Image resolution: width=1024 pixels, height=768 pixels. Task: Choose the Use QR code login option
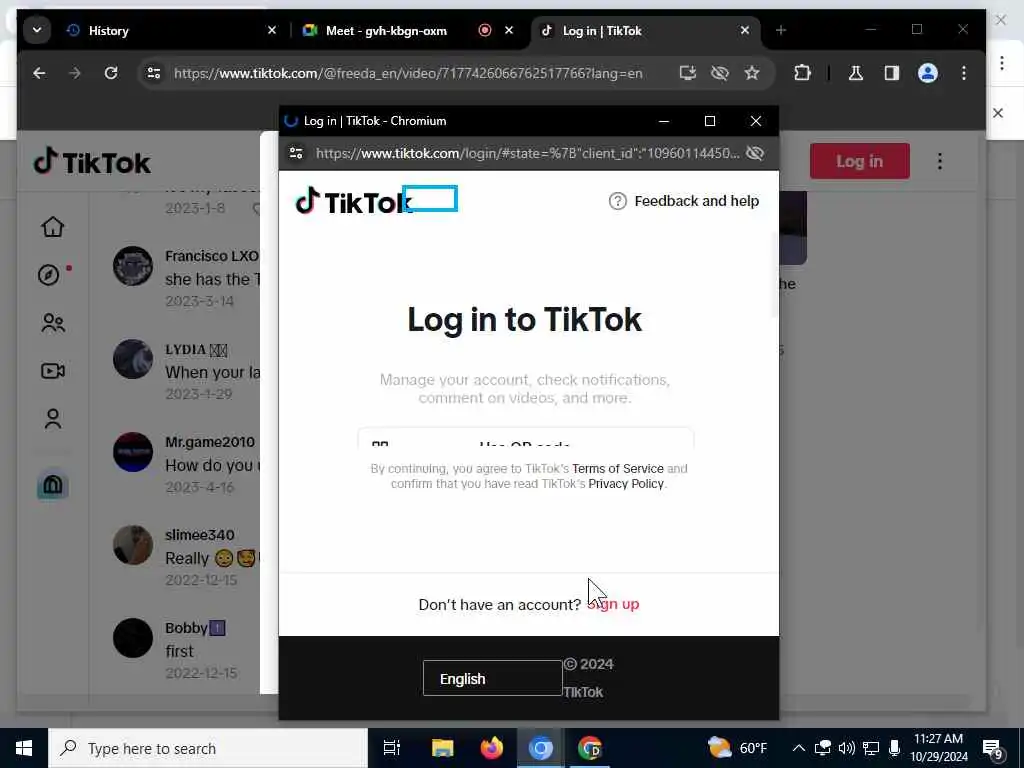coord(525,438)
